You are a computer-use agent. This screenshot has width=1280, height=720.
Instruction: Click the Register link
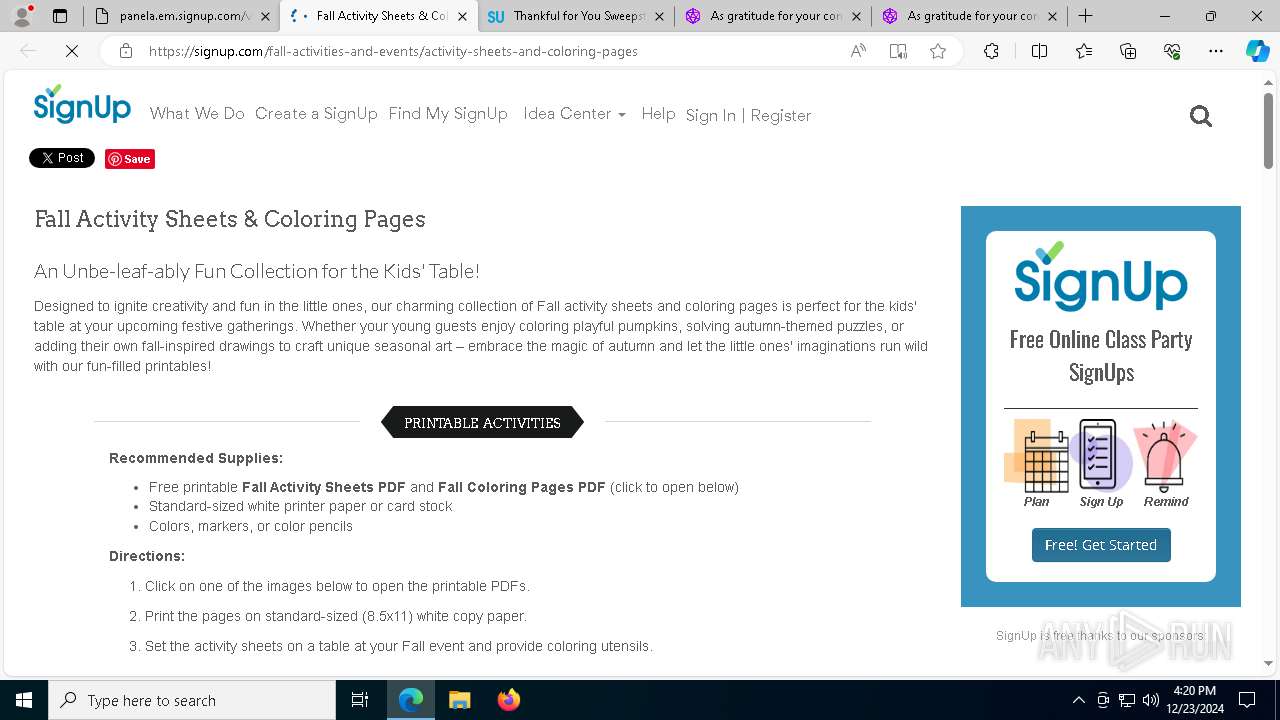point(781,116)
